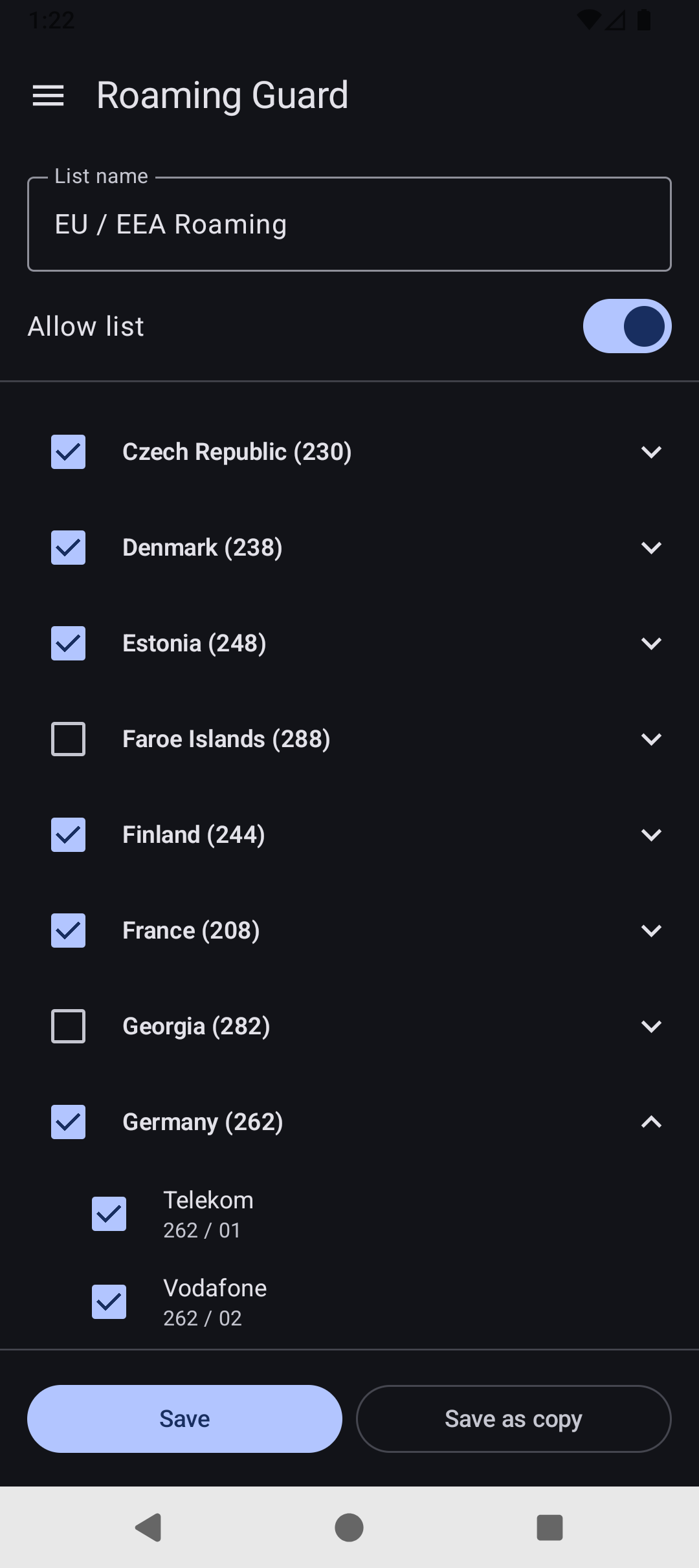Image resolution: width=699 pixels, height=1568 pixels.
Task: Toggle the Allow list switch
Action: [627, 326]
